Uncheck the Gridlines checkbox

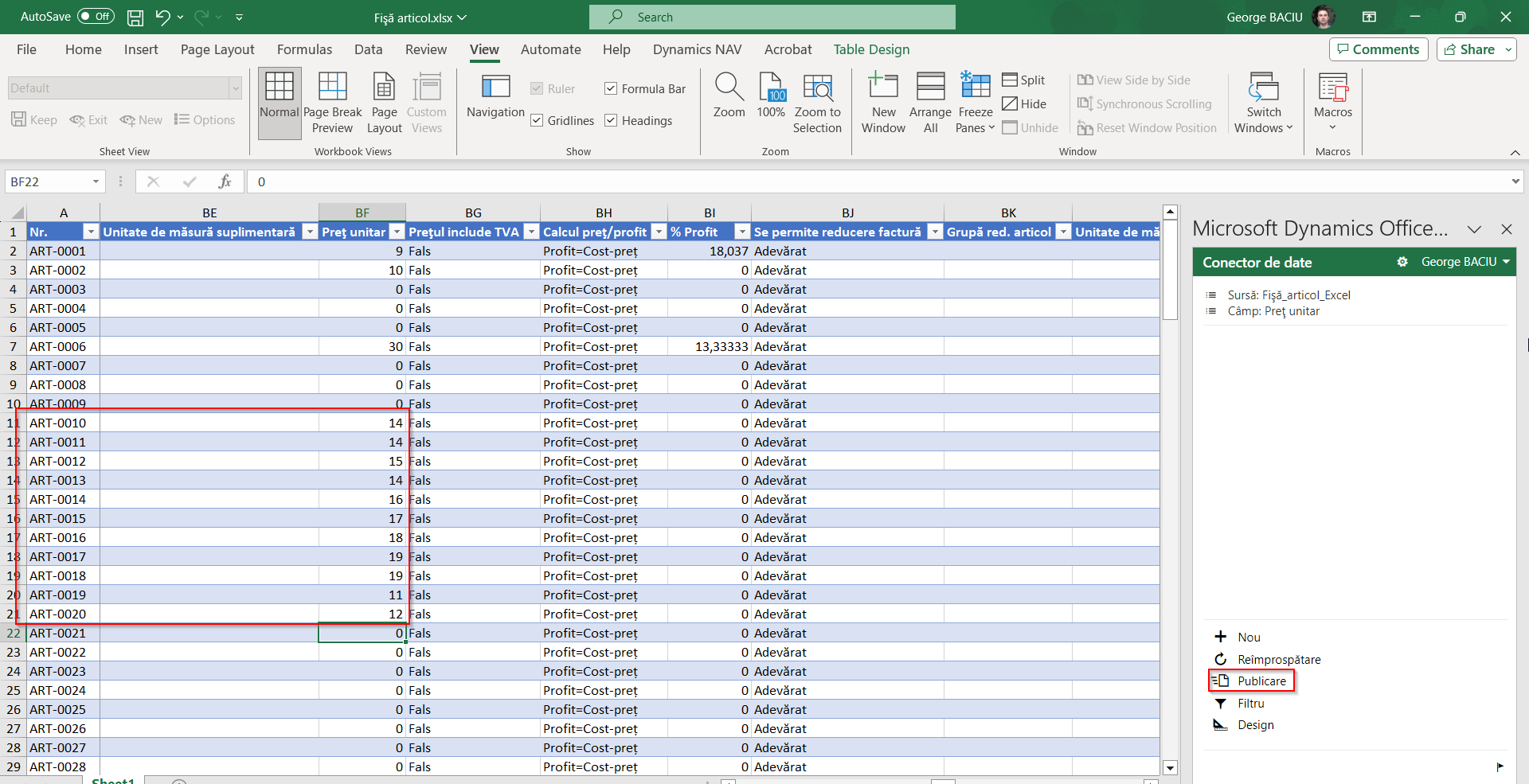coord(537,120)
